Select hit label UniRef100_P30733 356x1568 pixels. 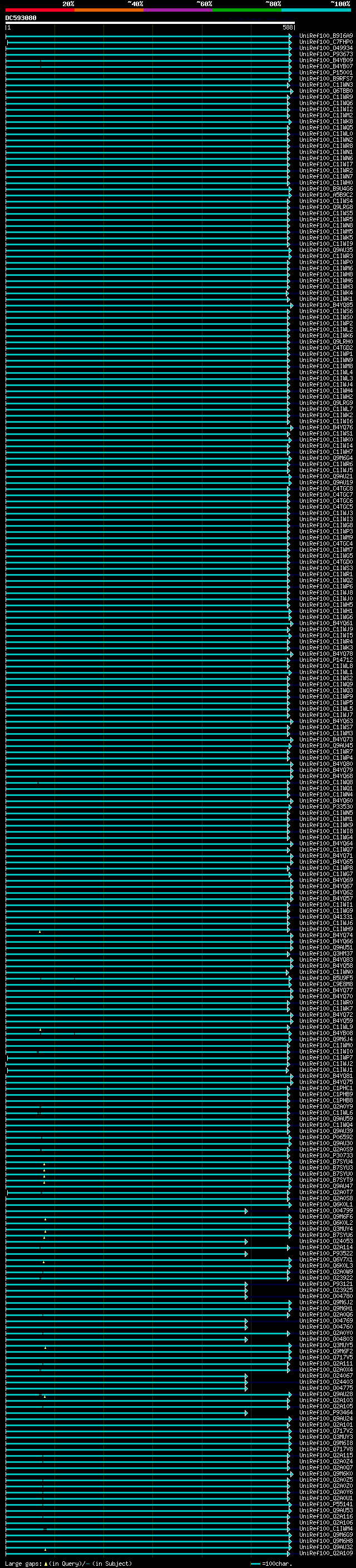pyautogui.click(x=326, y=1155)
